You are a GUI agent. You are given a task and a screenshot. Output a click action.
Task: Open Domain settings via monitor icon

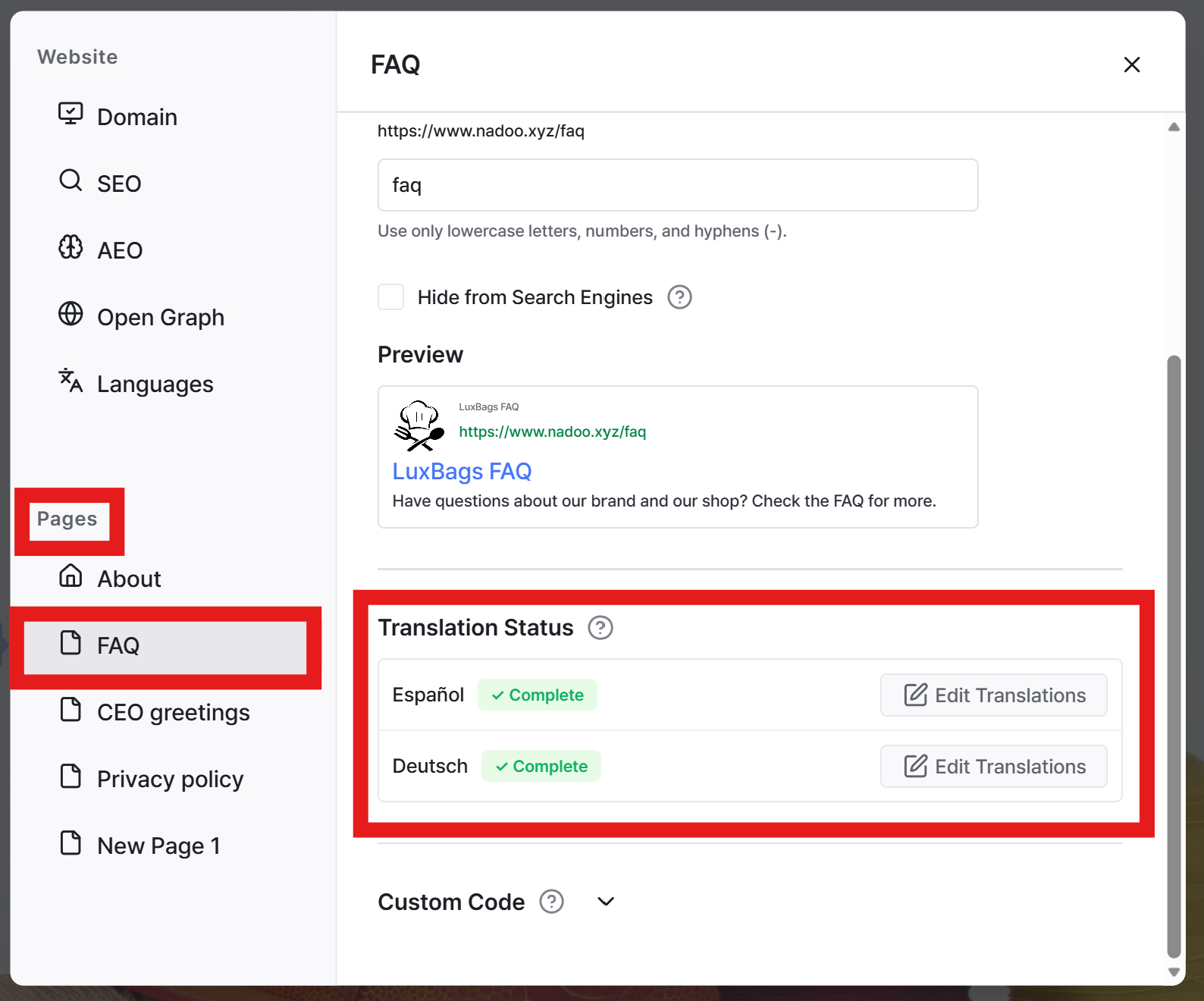71,114
